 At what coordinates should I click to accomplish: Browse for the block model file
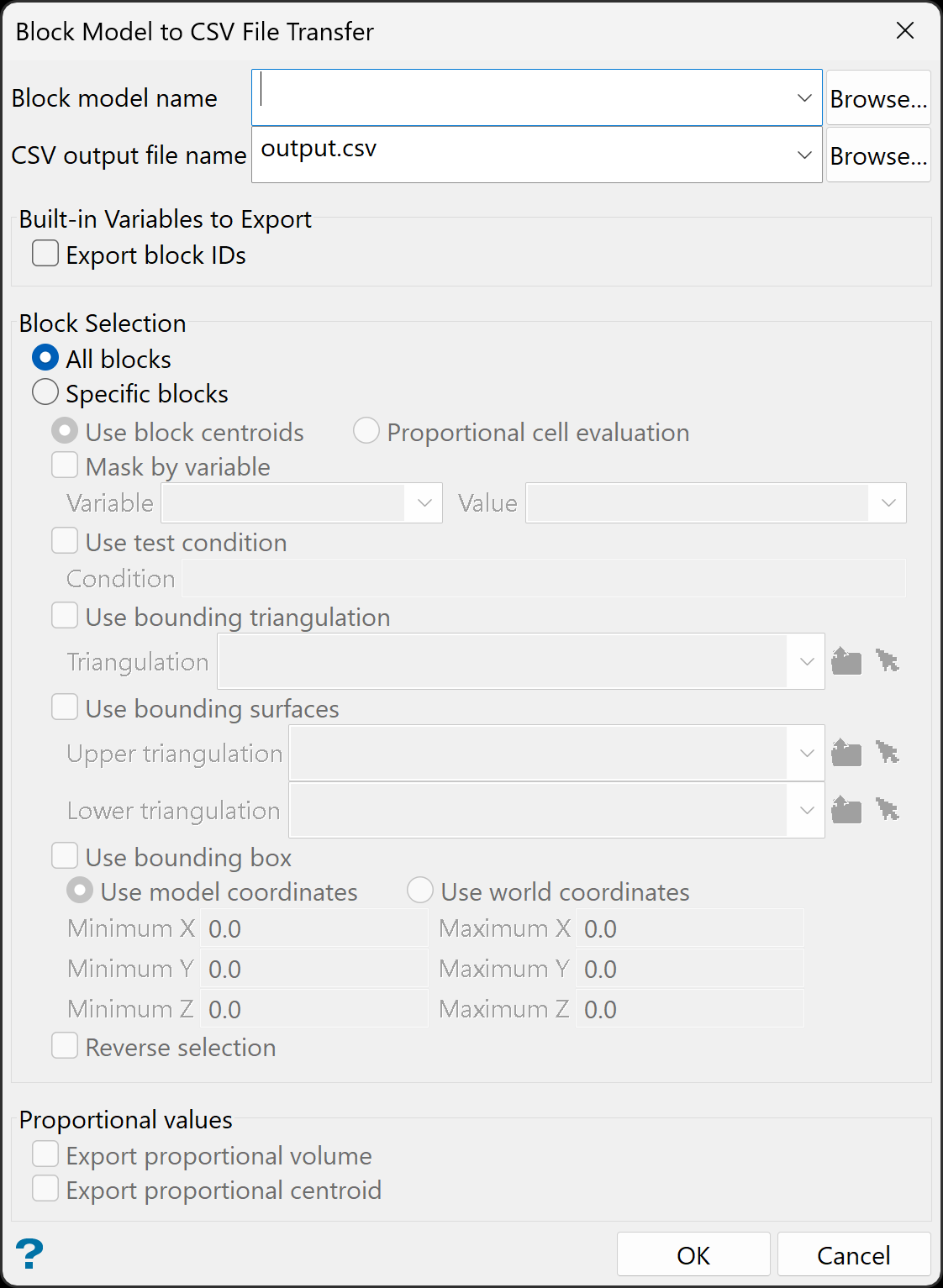878,98
